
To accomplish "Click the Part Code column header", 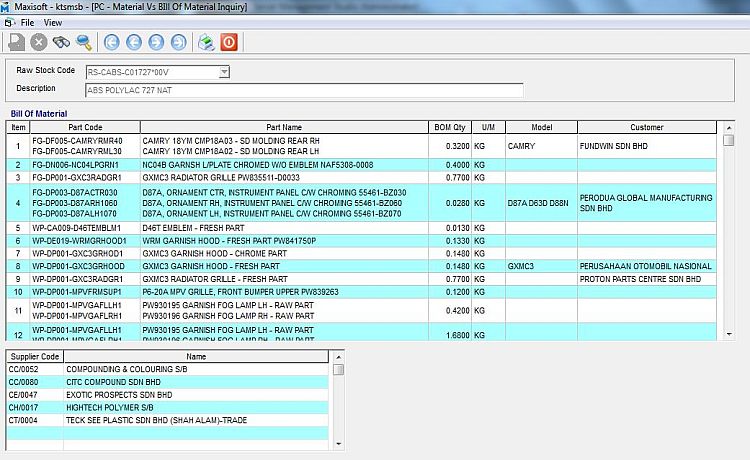I will pos(85,127).
